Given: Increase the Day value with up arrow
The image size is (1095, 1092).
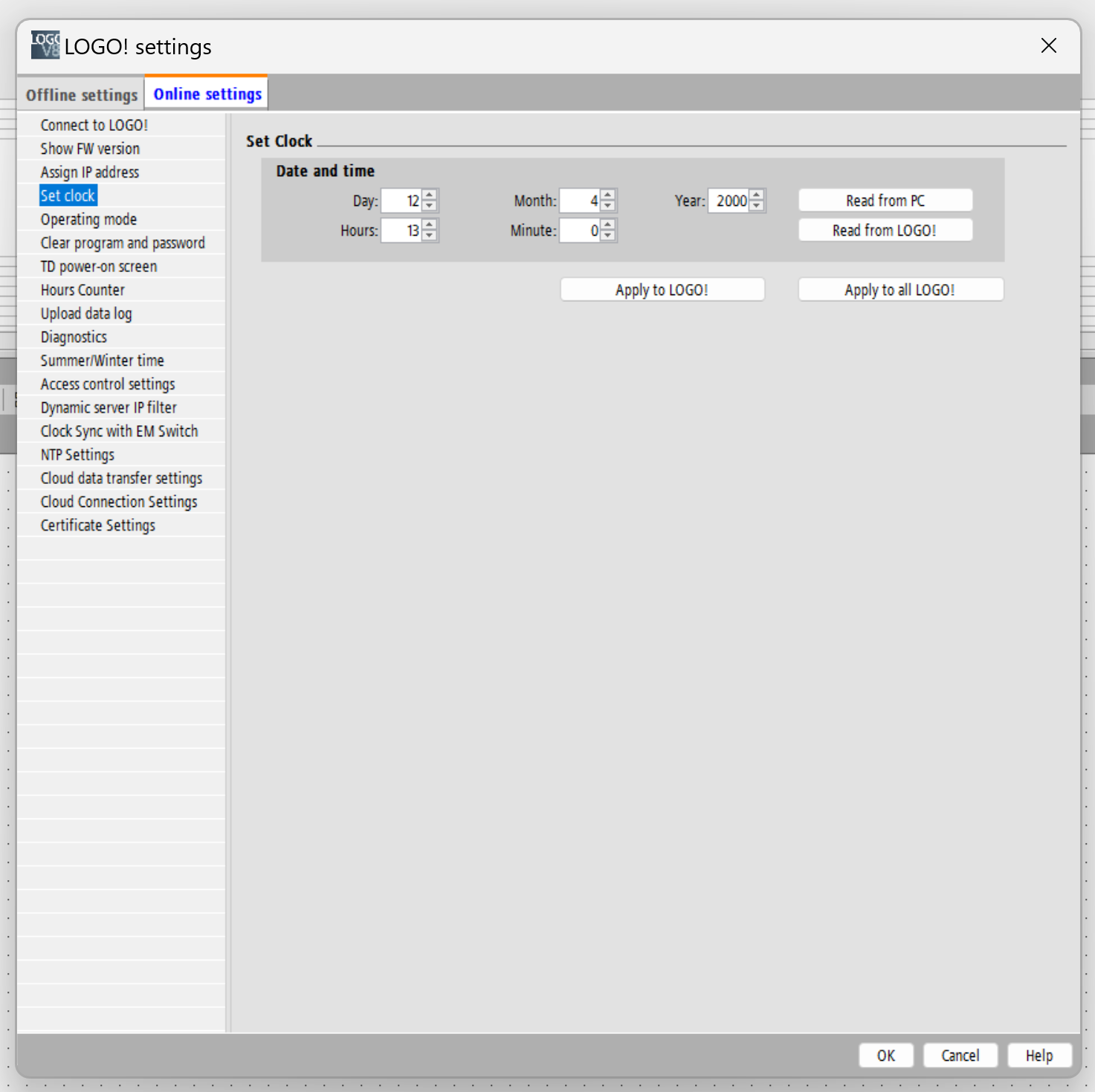Looking at the screenshot, I should pos(429,195).
